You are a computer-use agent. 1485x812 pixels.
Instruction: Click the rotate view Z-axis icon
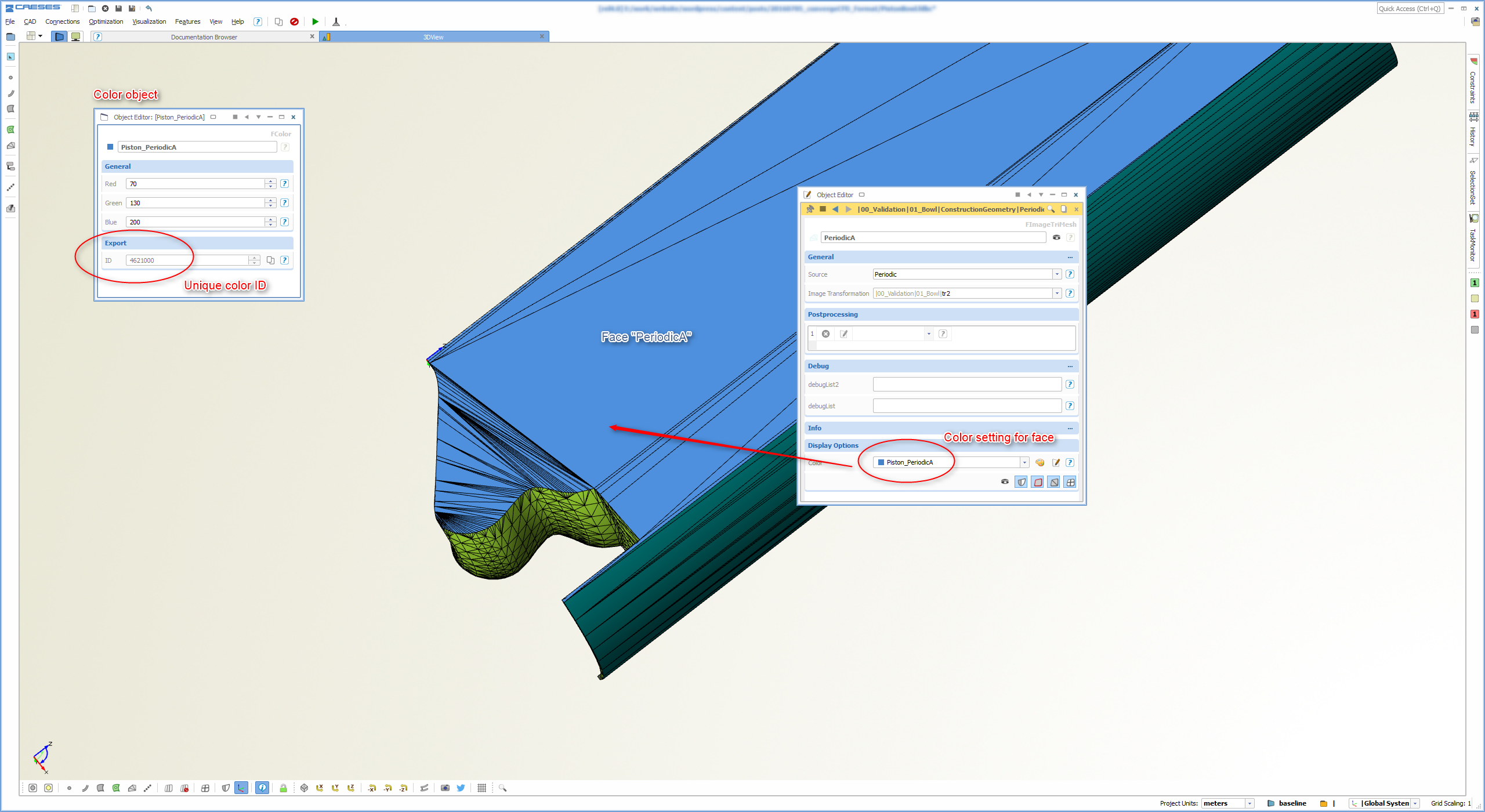click(351, 788)
